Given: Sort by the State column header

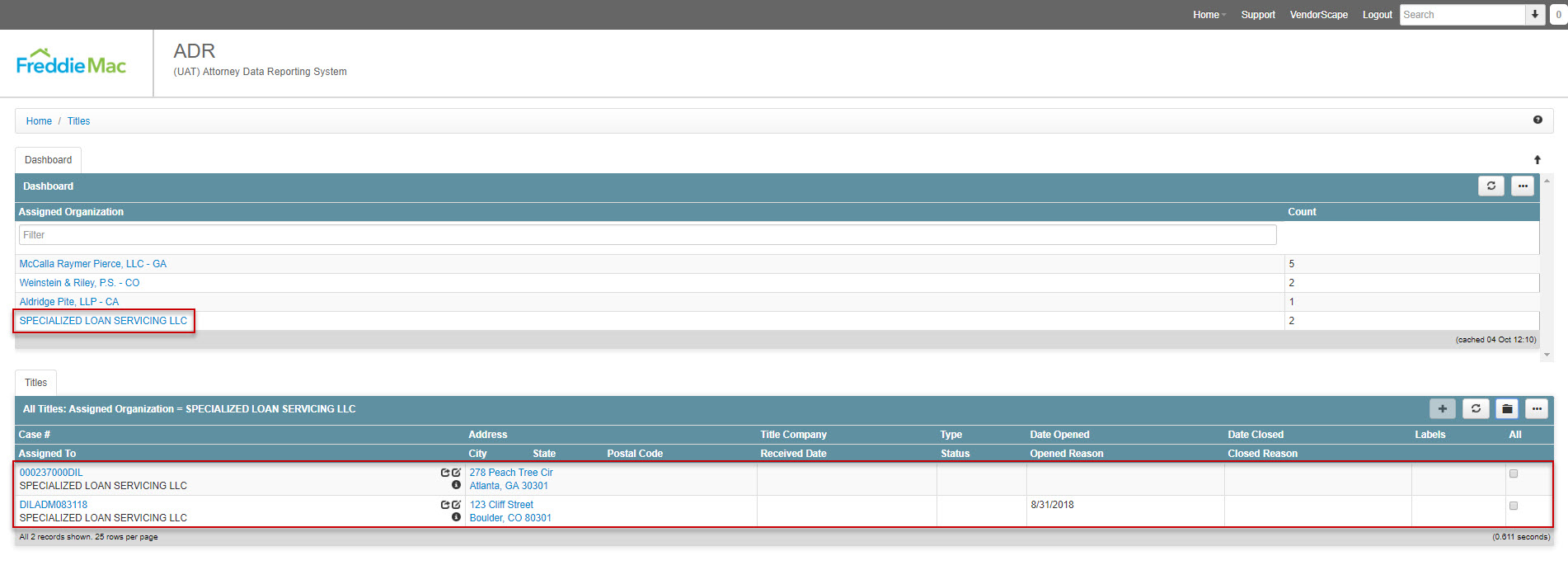Looking at the screenshot, I should [544, 454].
